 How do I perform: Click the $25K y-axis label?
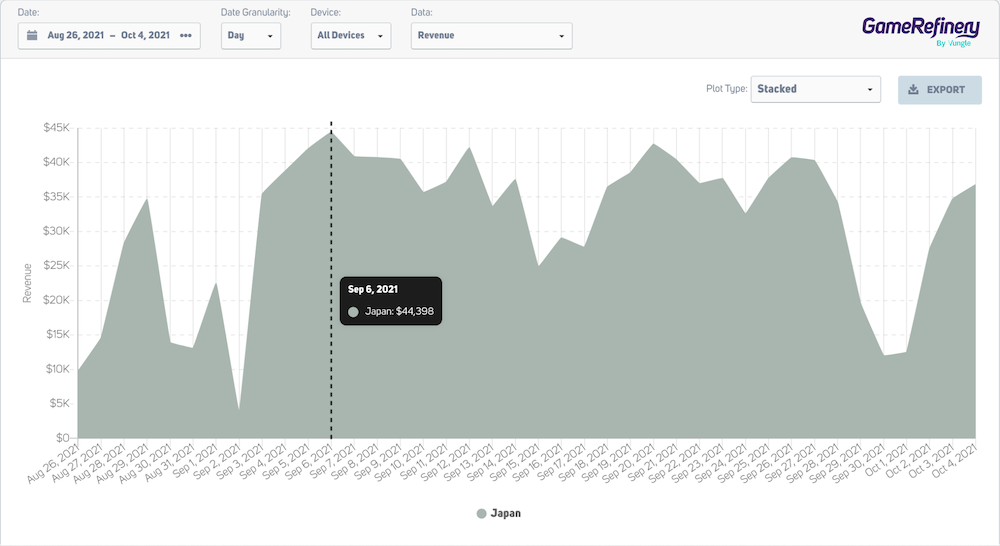click(x=57, y=265)
